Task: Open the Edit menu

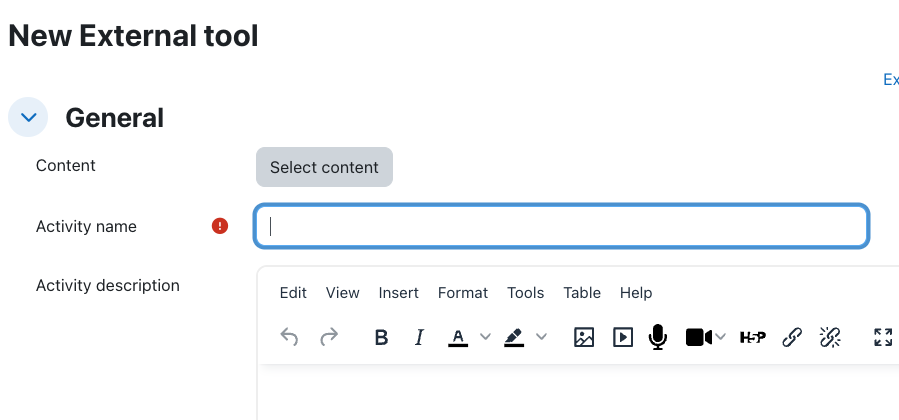Action: click(293, 293)
